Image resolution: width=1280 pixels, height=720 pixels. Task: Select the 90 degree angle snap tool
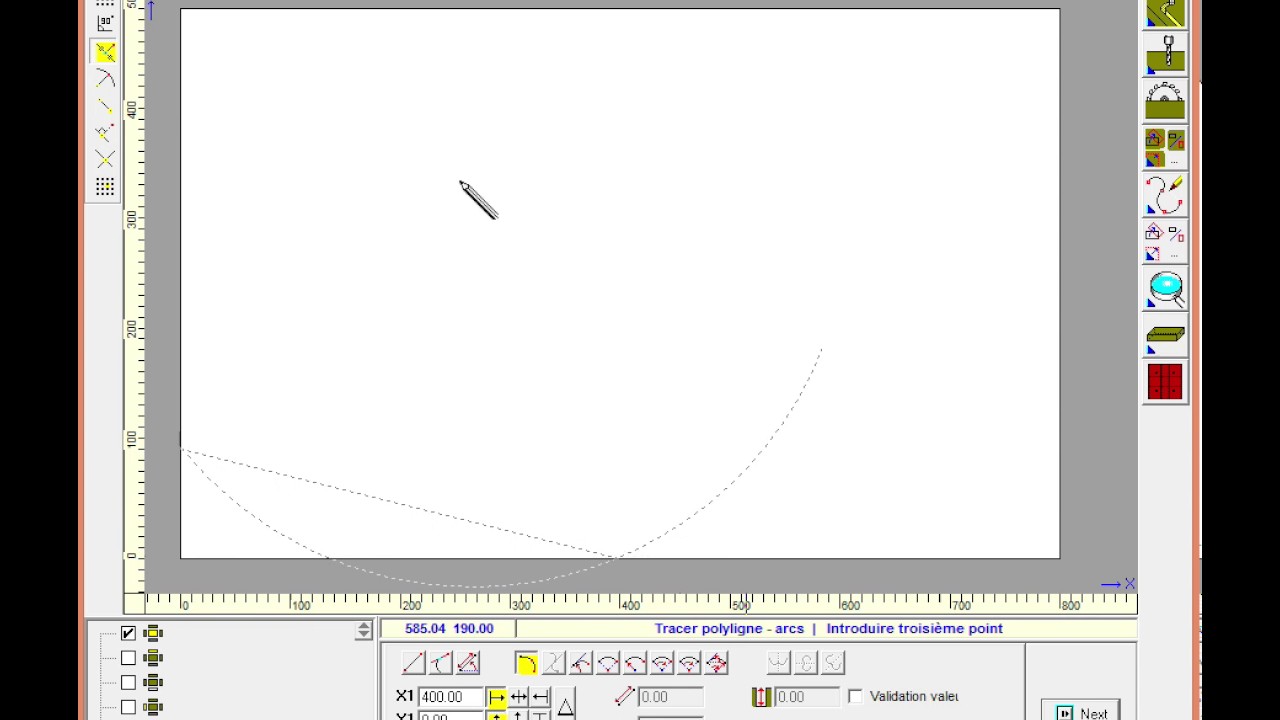pos(105,24)
